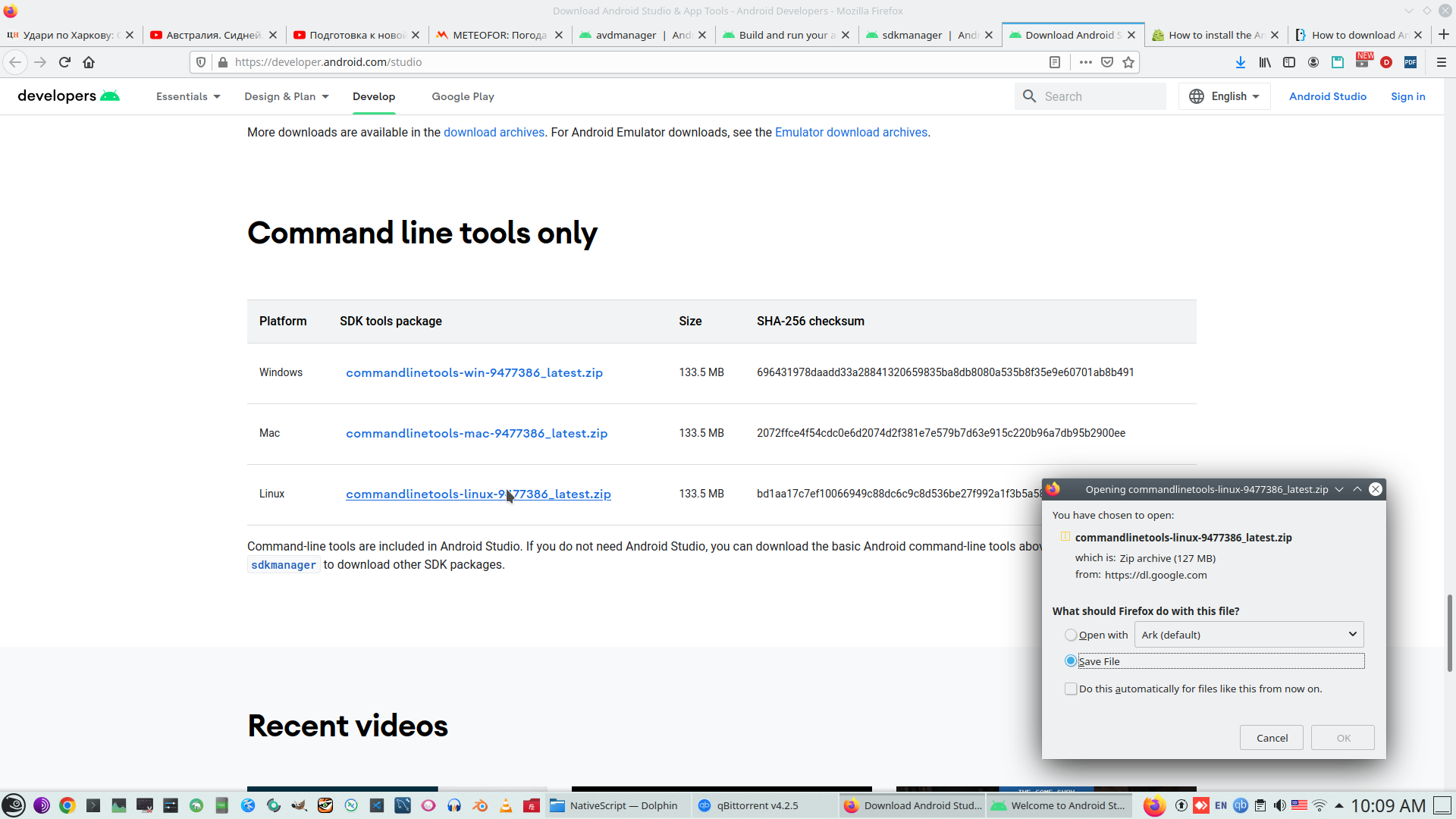Viewport: 1456px width, 819px height.
Task: Expand the Essentials navigation dropdown
Action: pos(187,96)
